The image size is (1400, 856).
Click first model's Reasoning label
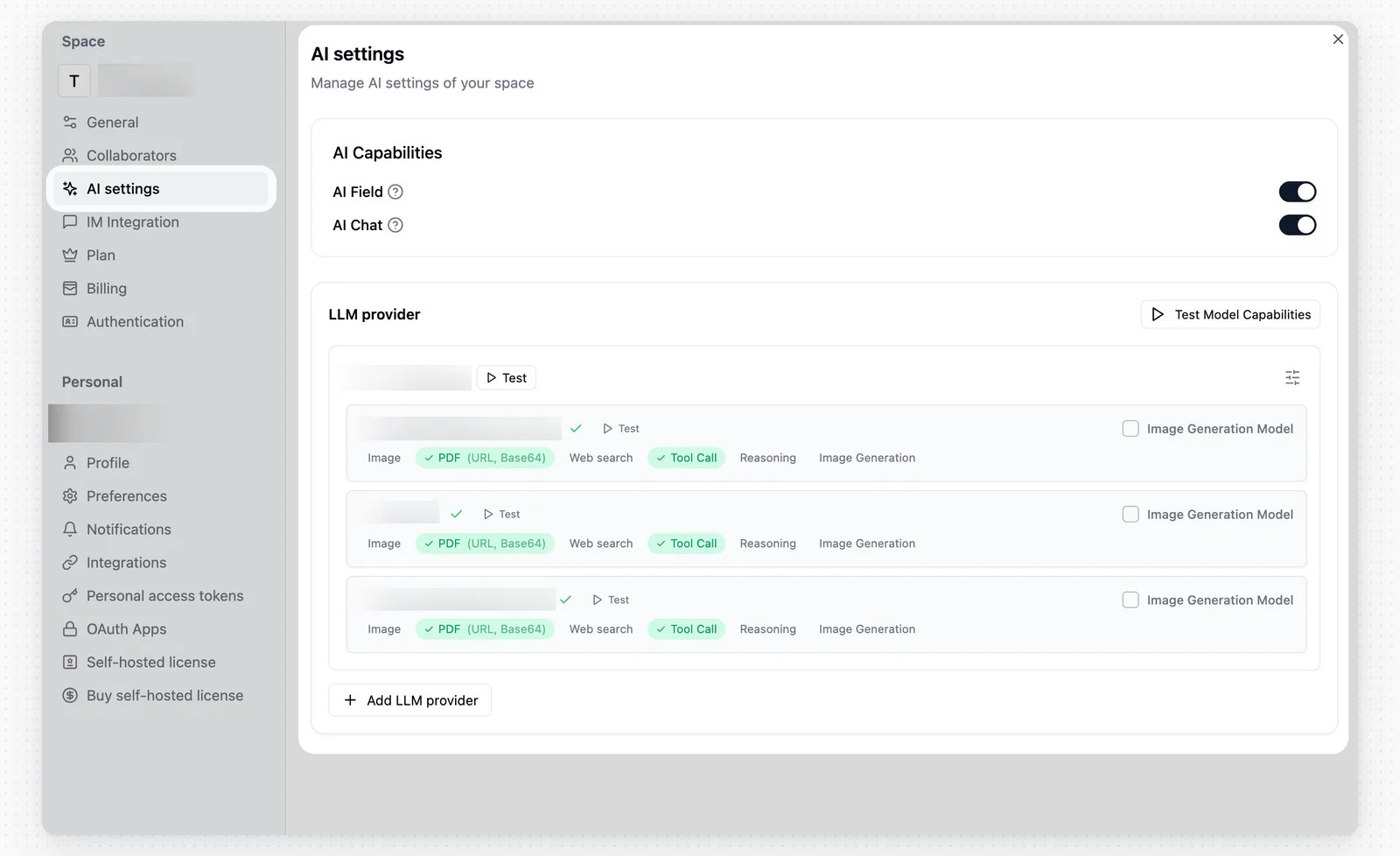(768, 458)
